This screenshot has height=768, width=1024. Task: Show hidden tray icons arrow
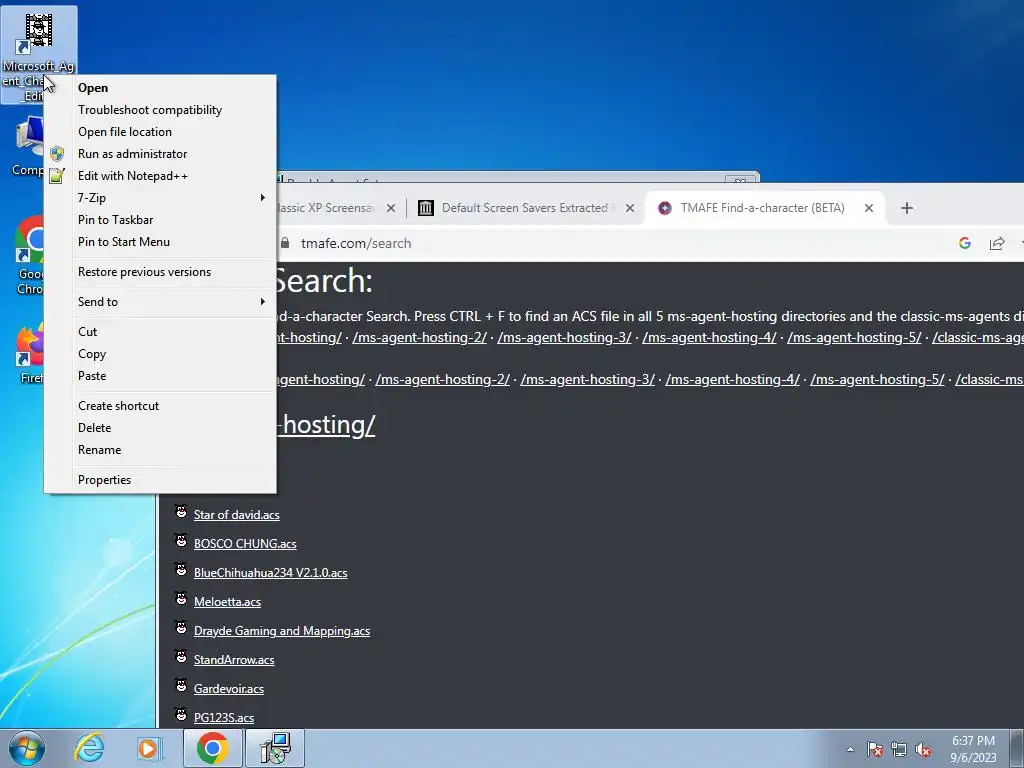pyautogui.click(x=850, y=749)
